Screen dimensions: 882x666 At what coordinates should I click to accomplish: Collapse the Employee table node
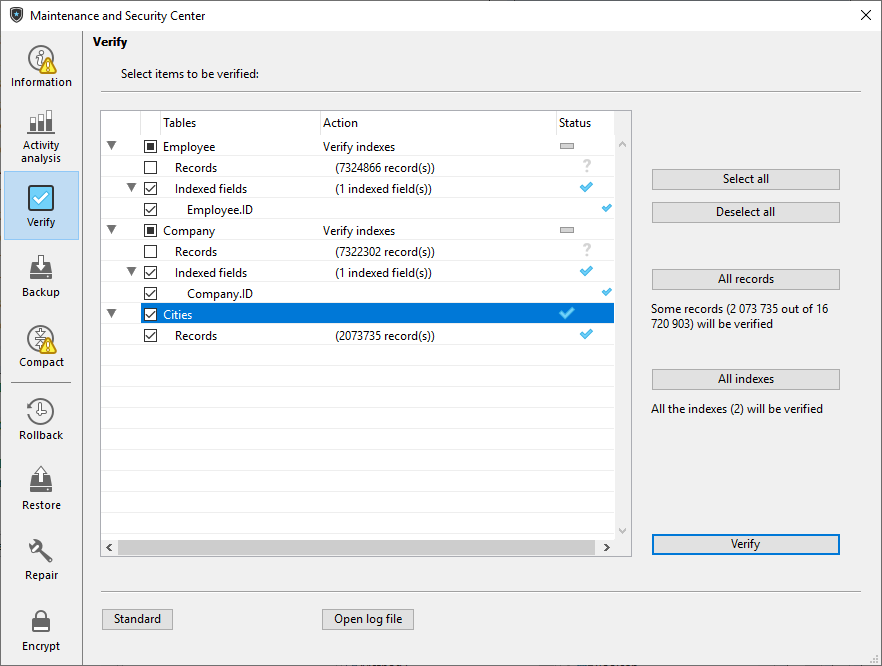pos(111,147)
